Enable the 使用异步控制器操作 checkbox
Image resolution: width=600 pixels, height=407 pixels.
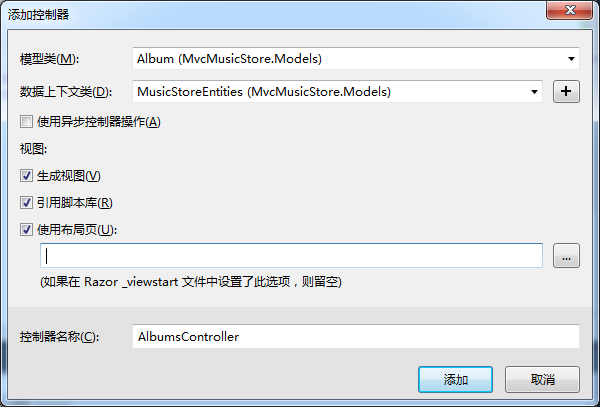pyautogui.click(x=26, y=122)
